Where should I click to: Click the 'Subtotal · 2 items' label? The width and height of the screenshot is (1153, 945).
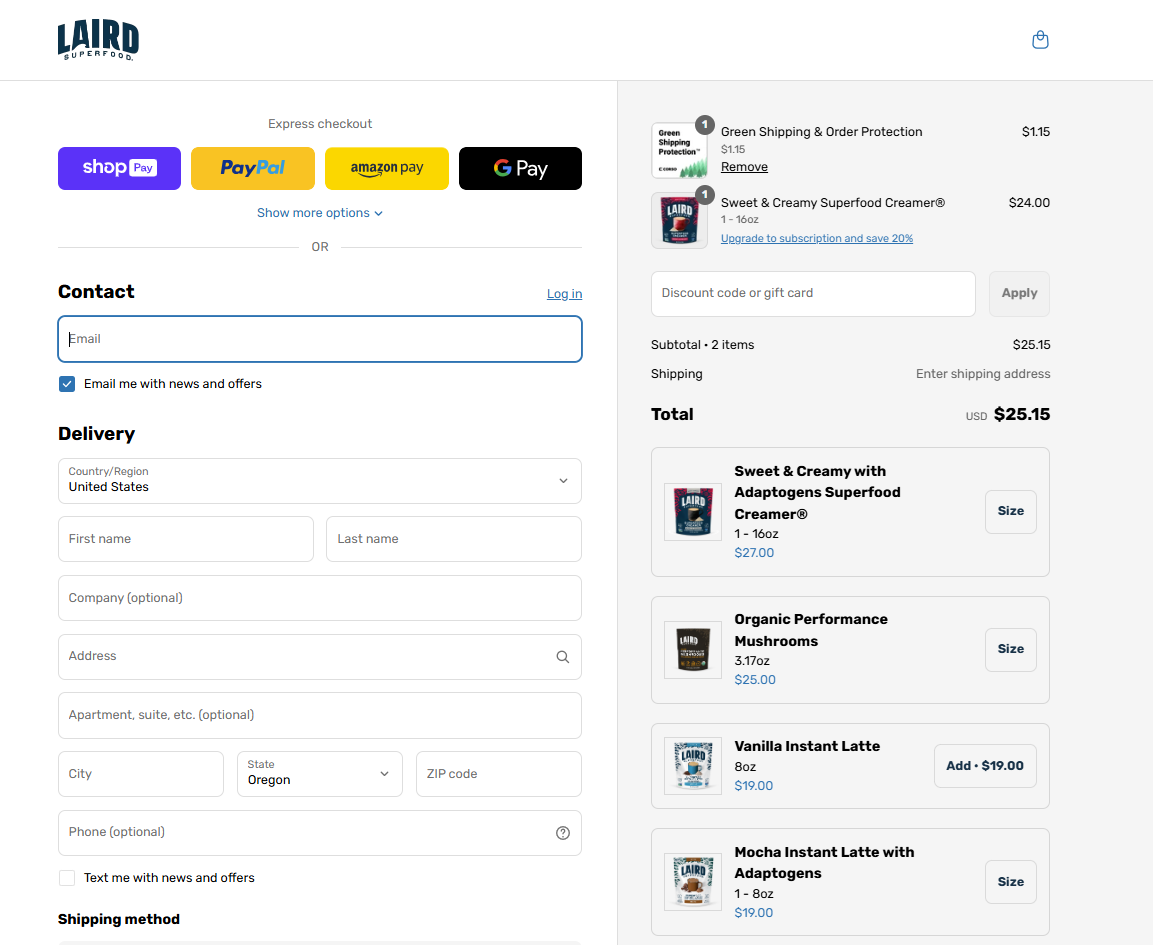click(702, 345)
